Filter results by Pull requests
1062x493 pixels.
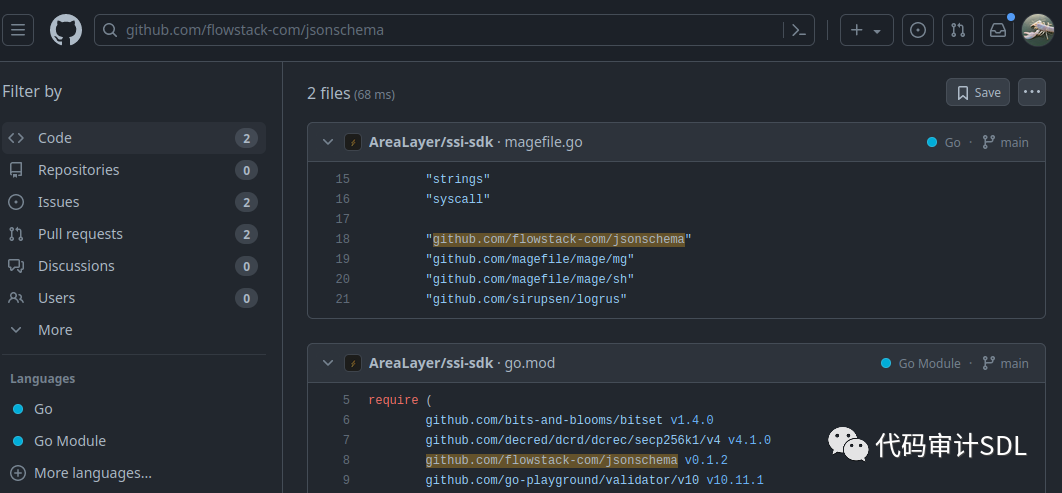tap(80, 234)
